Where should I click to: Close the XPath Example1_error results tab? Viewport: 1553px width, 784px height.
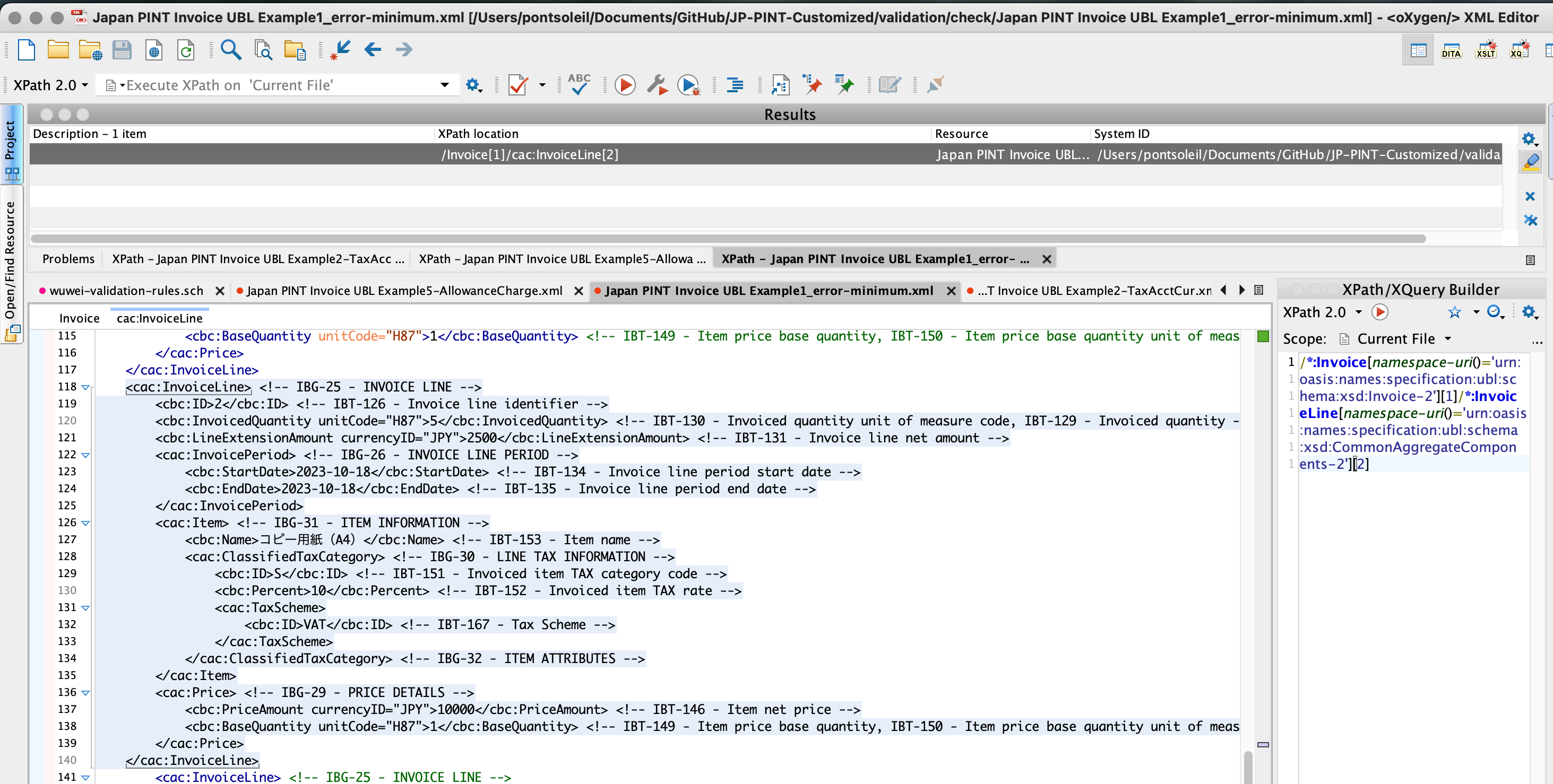[x=1047, y=259]
